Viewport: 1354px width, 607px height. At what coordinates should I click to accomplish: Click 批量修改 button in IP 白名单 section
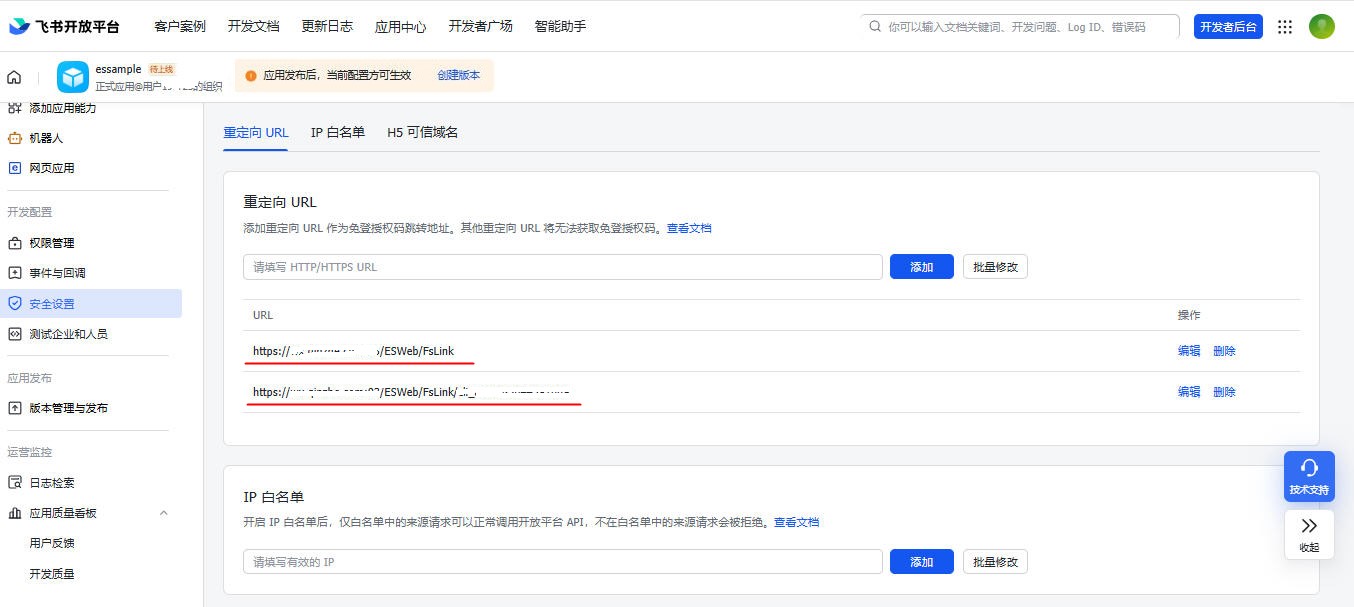(x=995, y=562)
